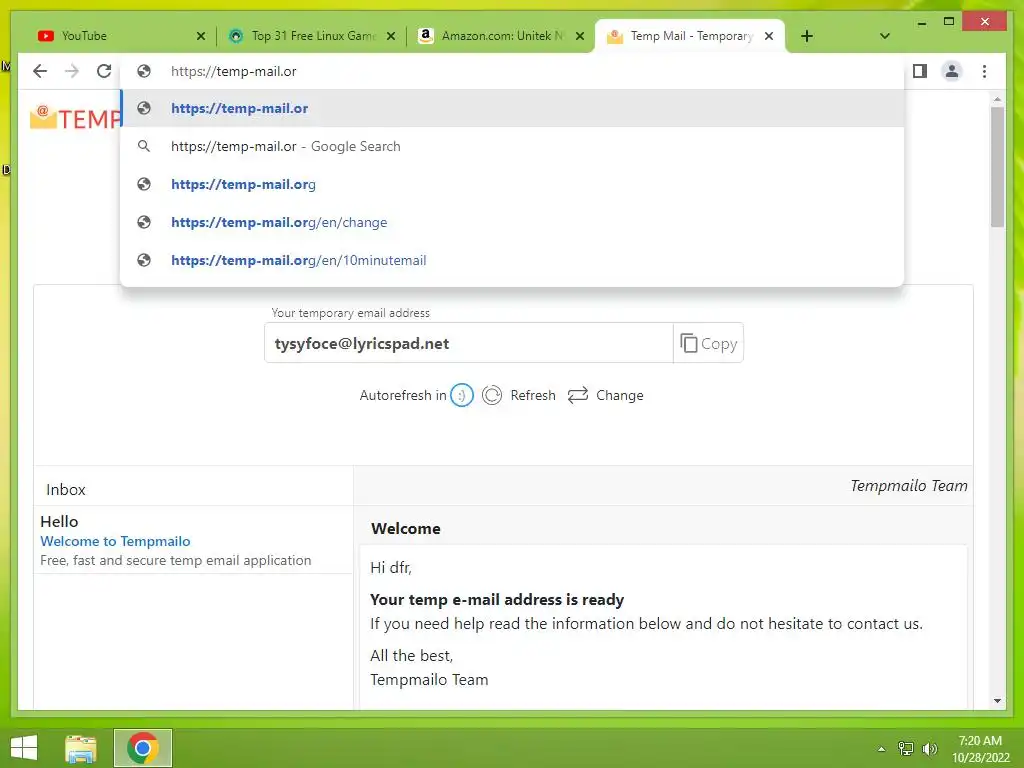Image resolution: width=1024 pixels, height=768 pixels.
Task: Pick the temp-mail.org/en/10minutemail suggestion
Action: click(x=512, y=260)
